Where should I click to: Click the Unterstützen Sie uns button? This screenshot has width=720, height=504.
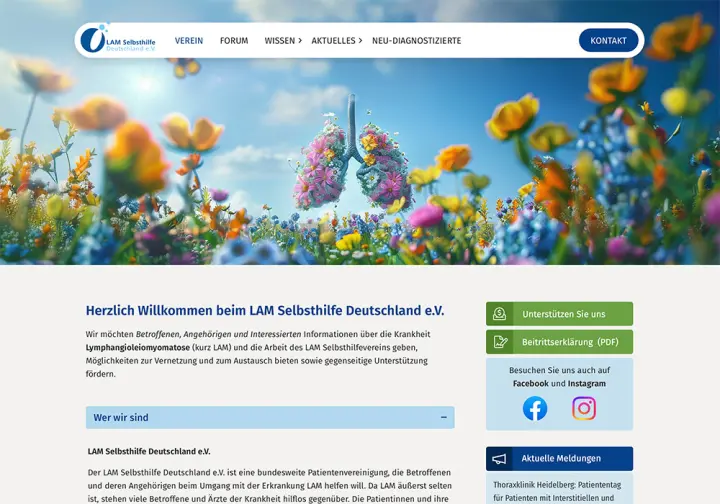(x=559, y=314)
